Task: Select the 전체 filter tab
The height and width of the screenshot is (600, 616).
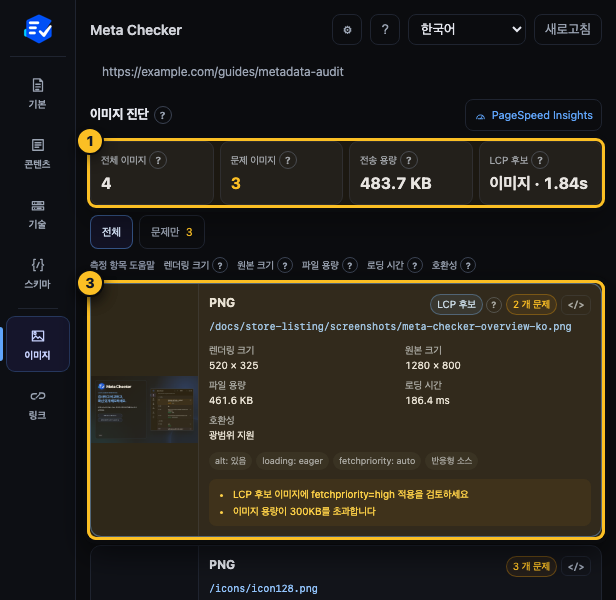Action: [111, 232]
